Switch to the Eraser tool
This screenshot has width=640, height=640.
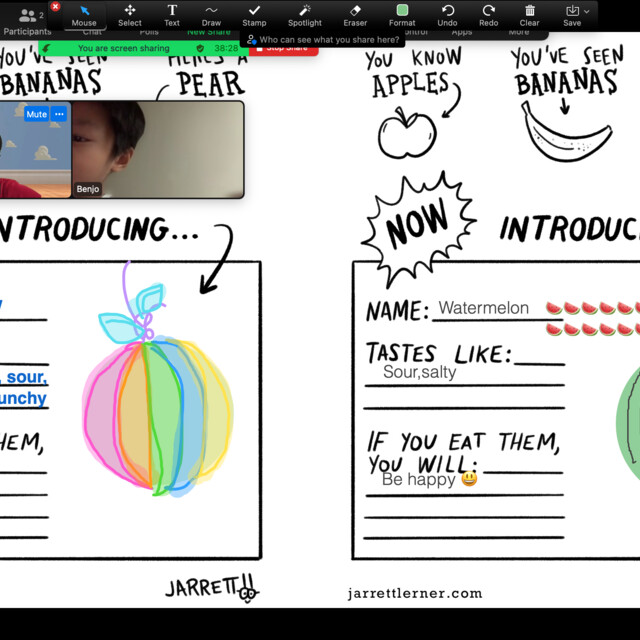tap(355, 14)
